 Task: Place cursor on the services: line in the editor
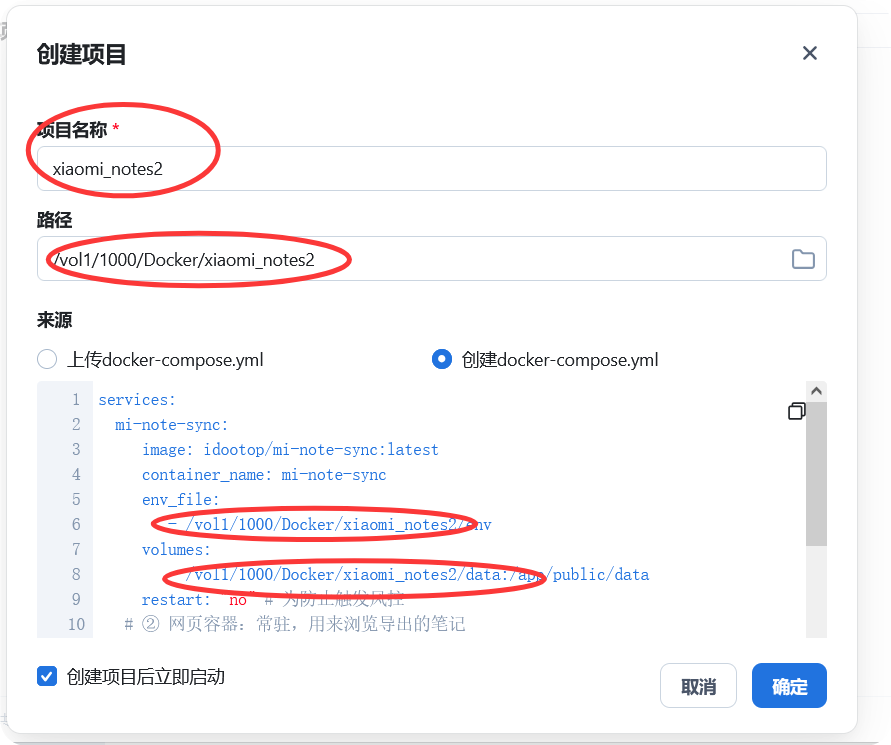137,399
